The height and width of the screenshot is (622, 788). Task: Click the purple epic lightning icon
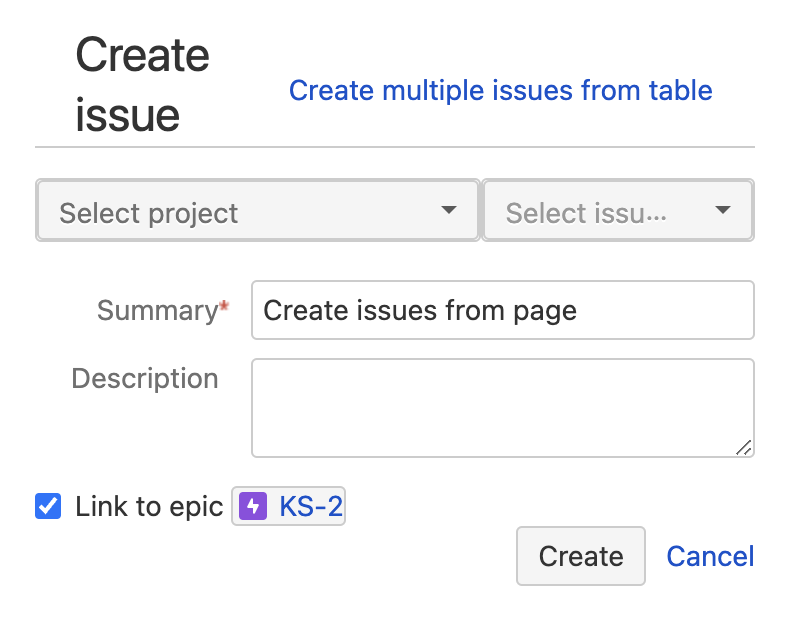point(254,507)
